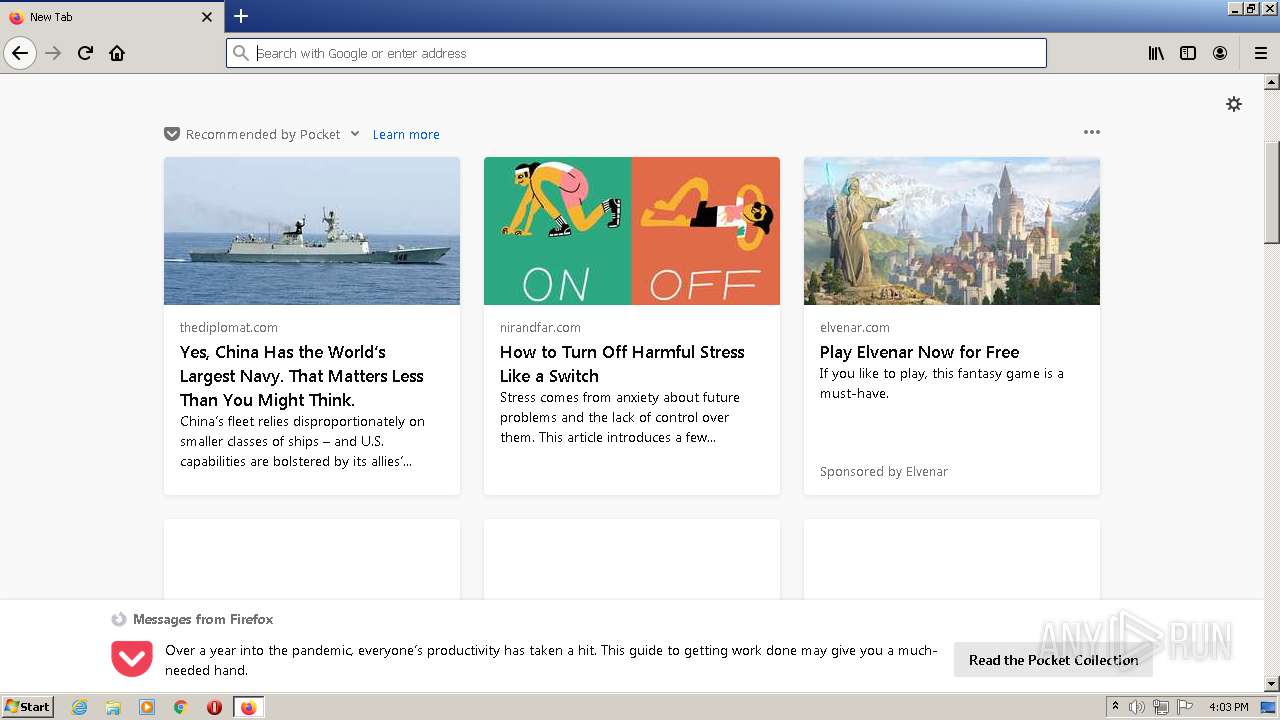Launch Google Chrome from taskbar

[180, 707]
